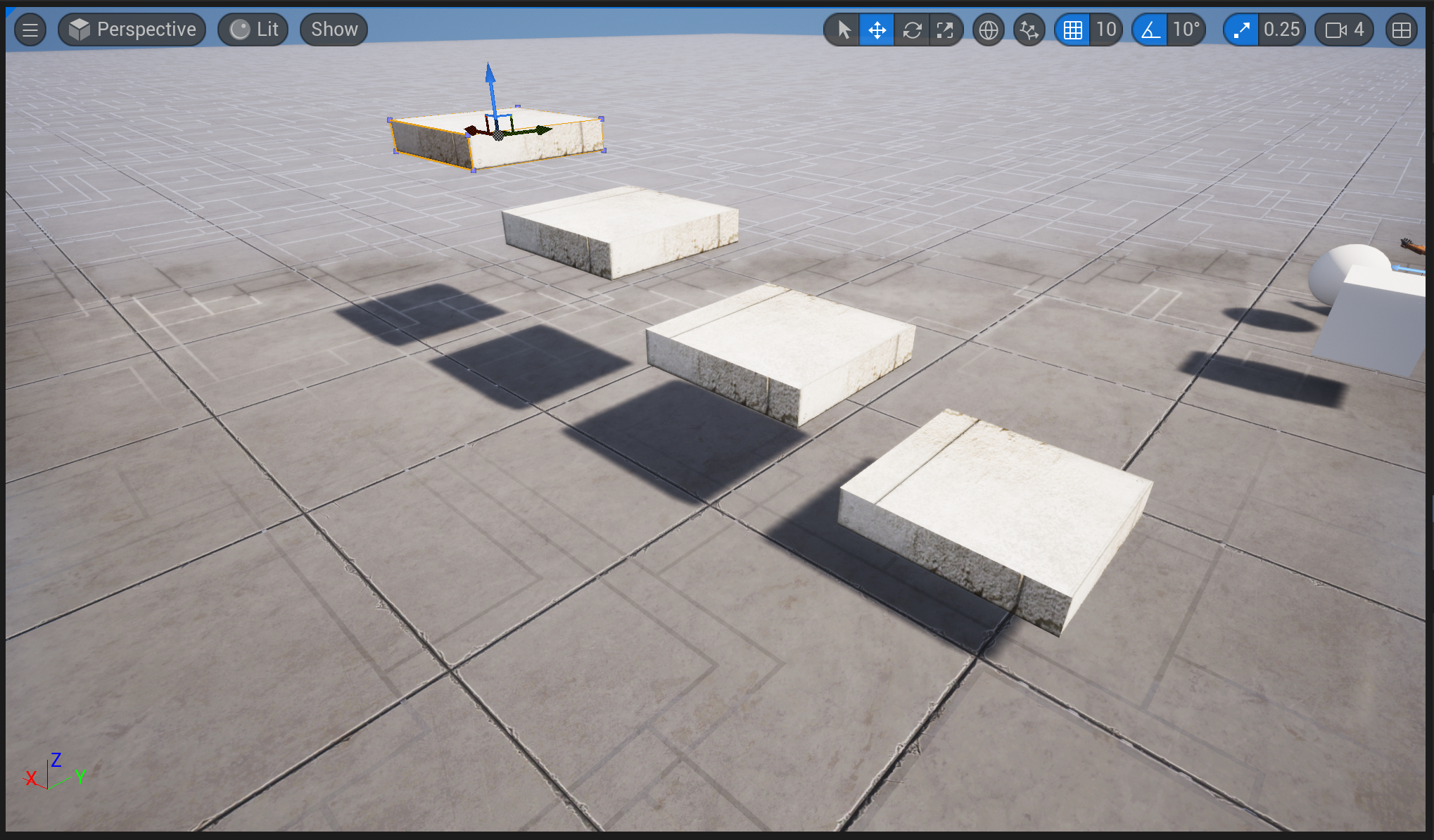Viewport: 1434px width, 840px height.
Task: Open the Lit view mode menu
Action: click(x=253, y=30)
